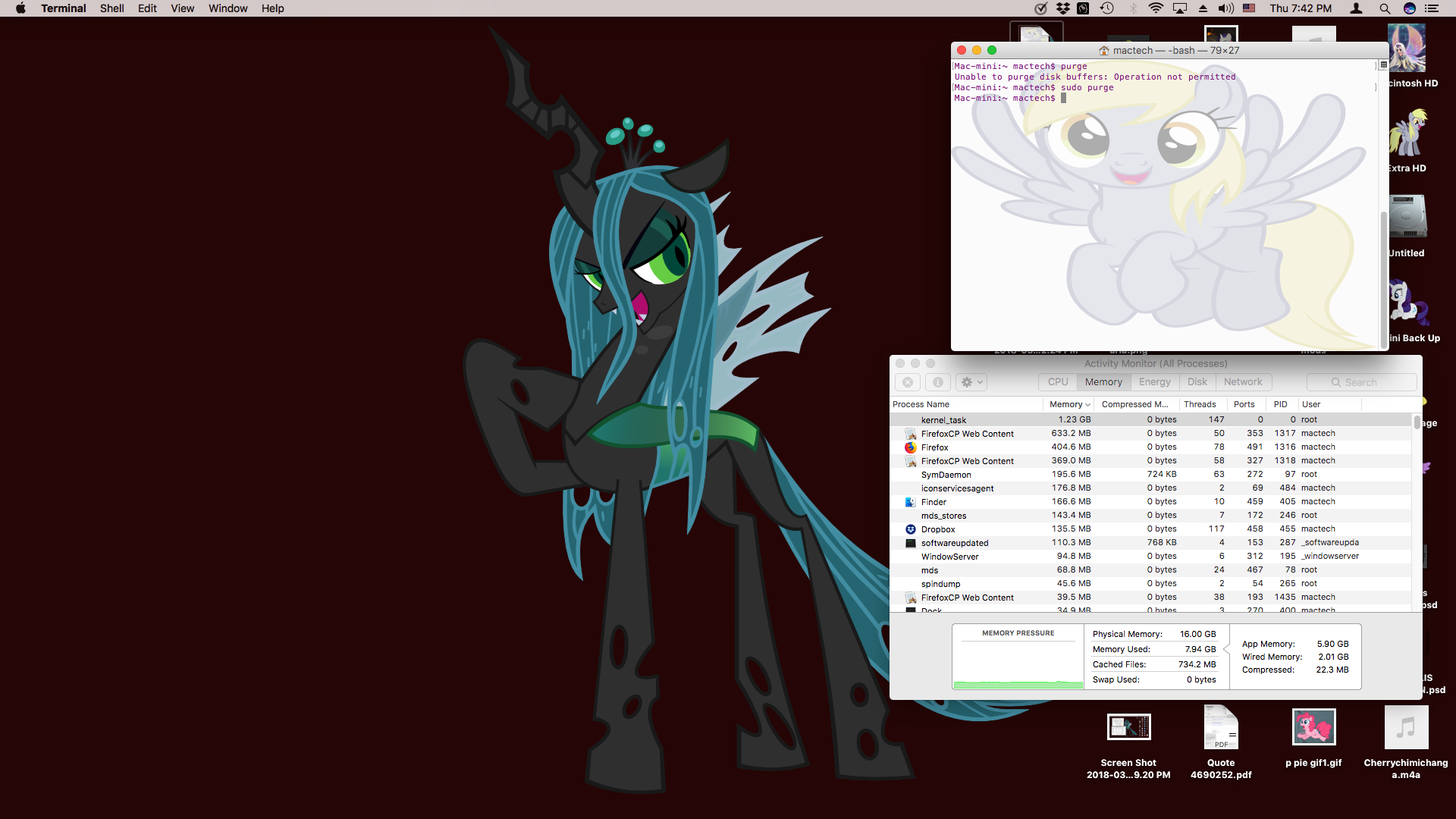
Task: Open Notification Center list icon
Action: tap(1432, 8)
